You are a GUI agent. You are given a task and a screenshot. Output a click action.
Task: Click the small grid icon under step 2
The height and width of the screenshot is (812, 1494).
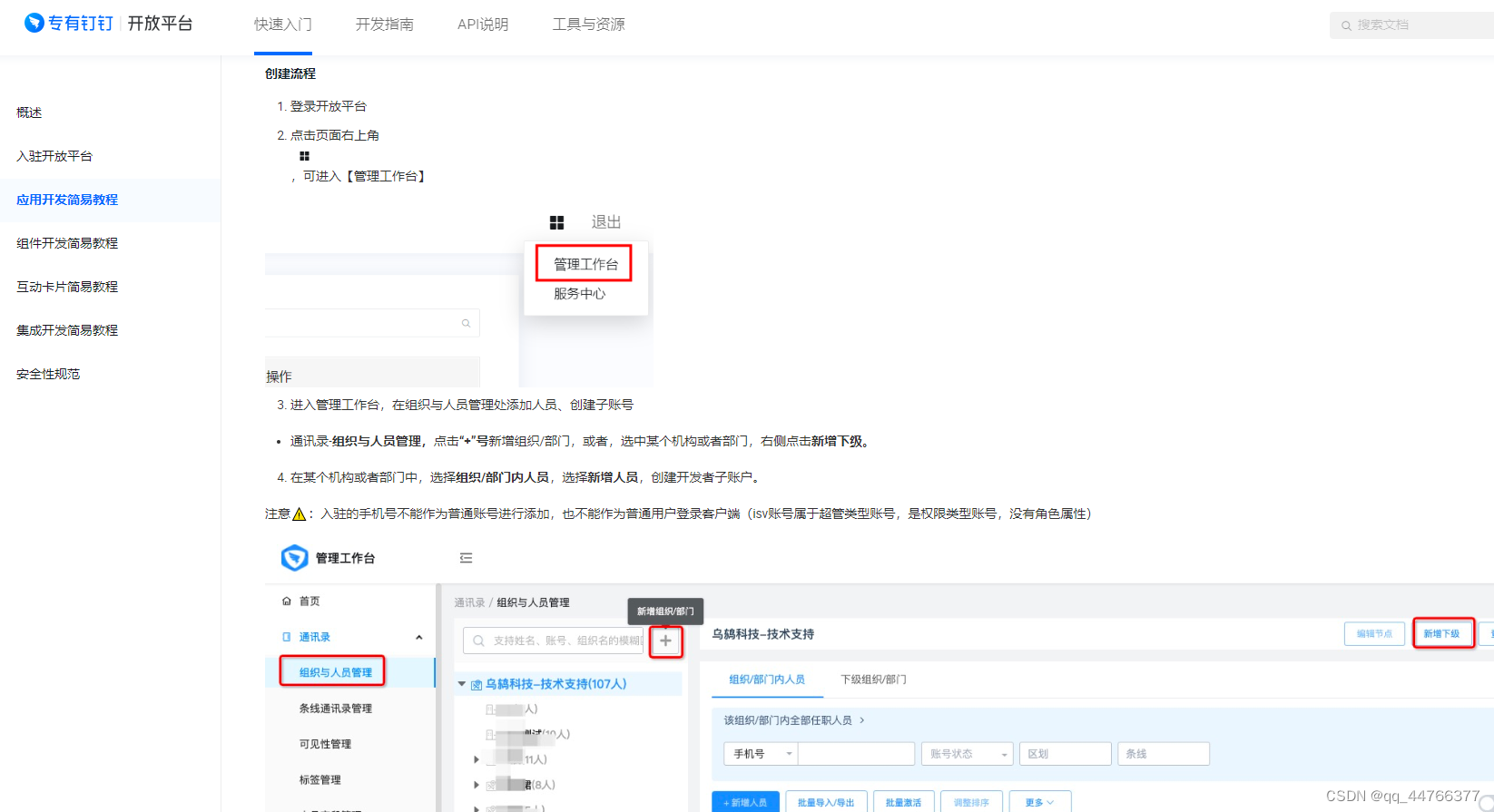click(x=304, y=156)
